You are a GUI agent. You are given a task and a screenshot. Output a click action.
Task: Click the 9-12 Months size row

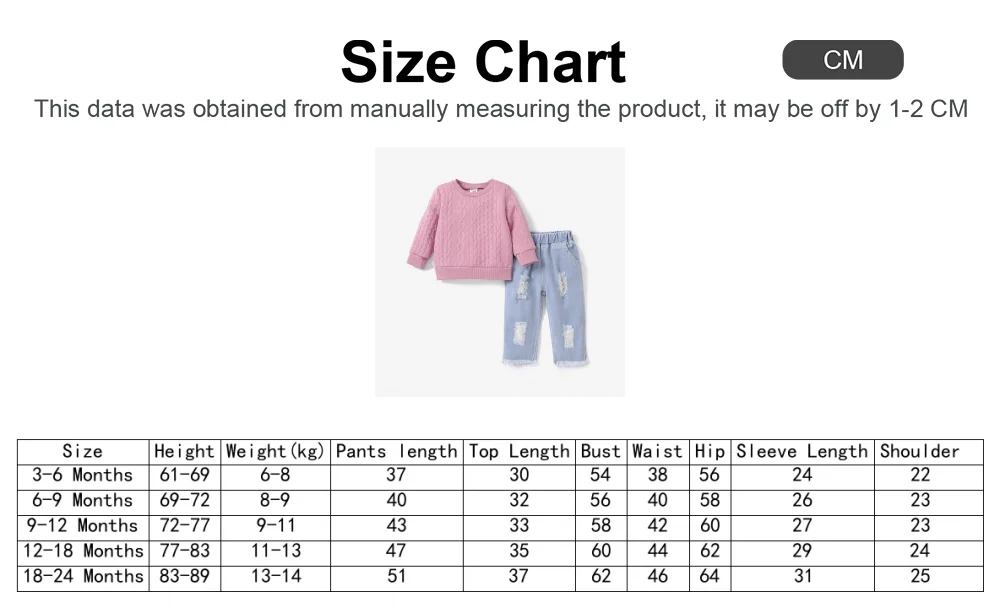click(x=501, y=528)
